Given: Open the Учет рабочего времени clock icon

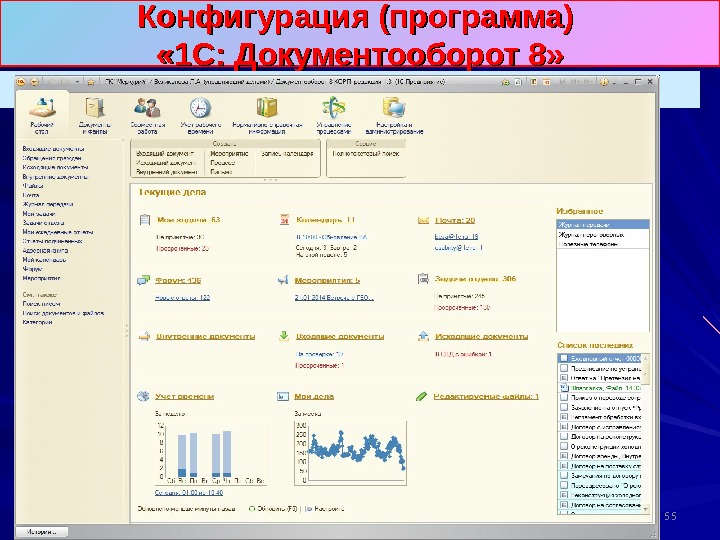Looking at the screenshot, I should (x=201, y=108).
